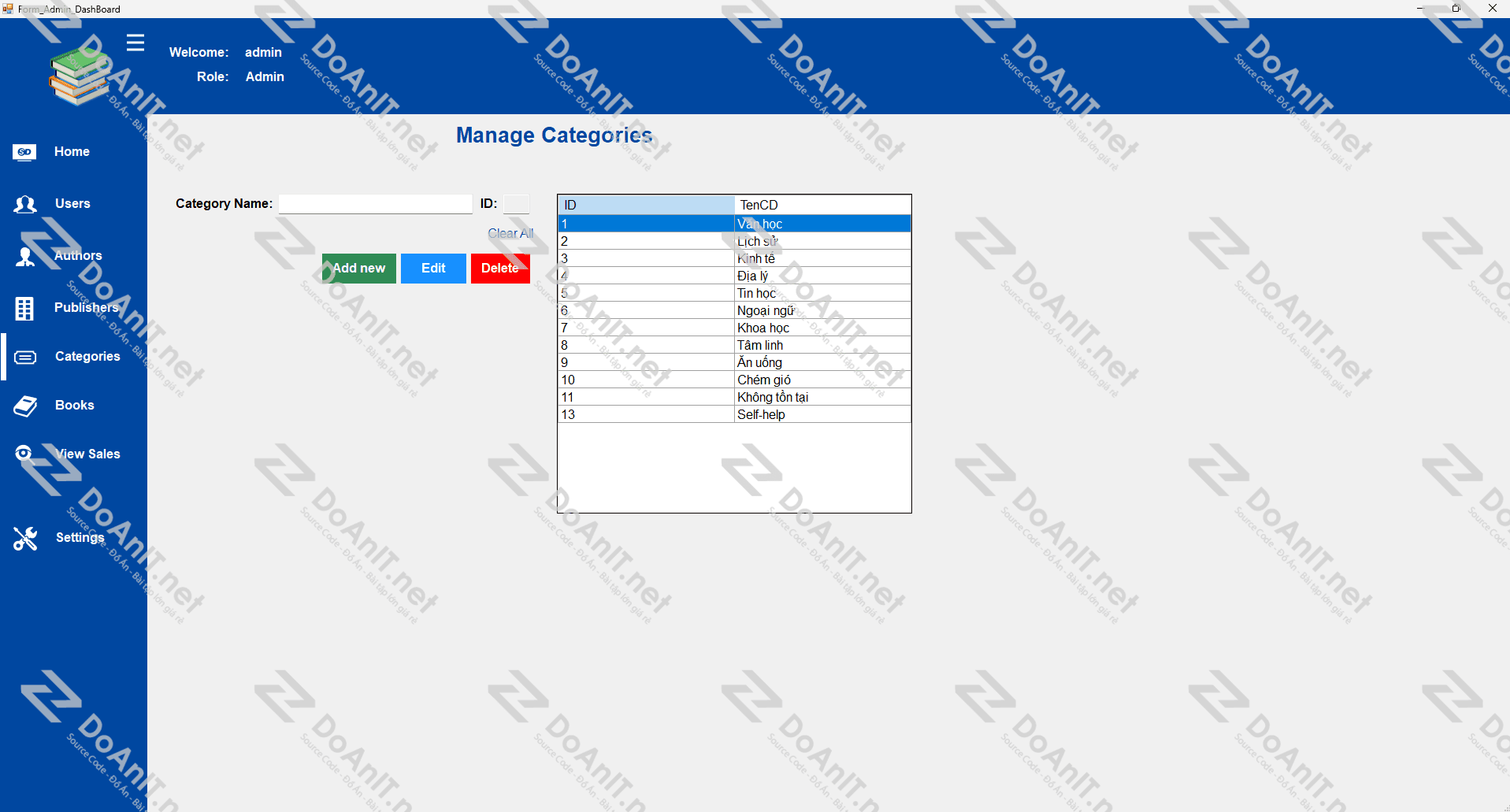Click the Authors person icon

(25, 257)
